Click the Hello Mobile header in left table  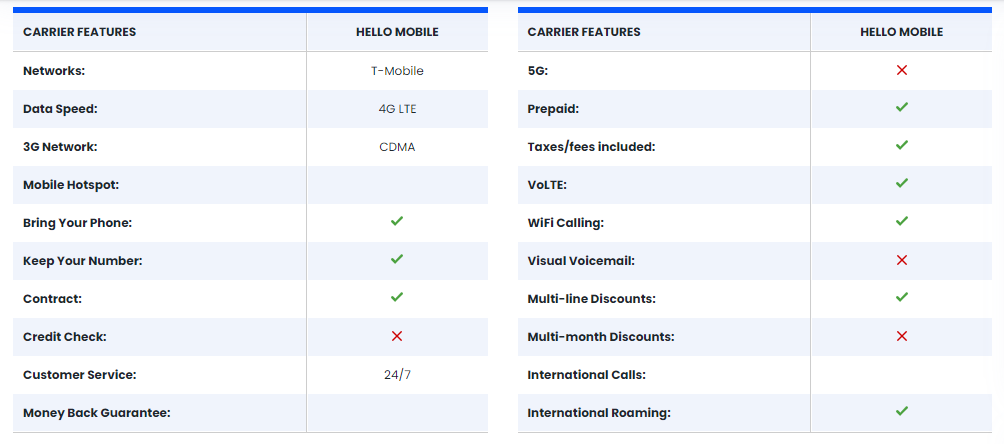[x=397, y=32]
